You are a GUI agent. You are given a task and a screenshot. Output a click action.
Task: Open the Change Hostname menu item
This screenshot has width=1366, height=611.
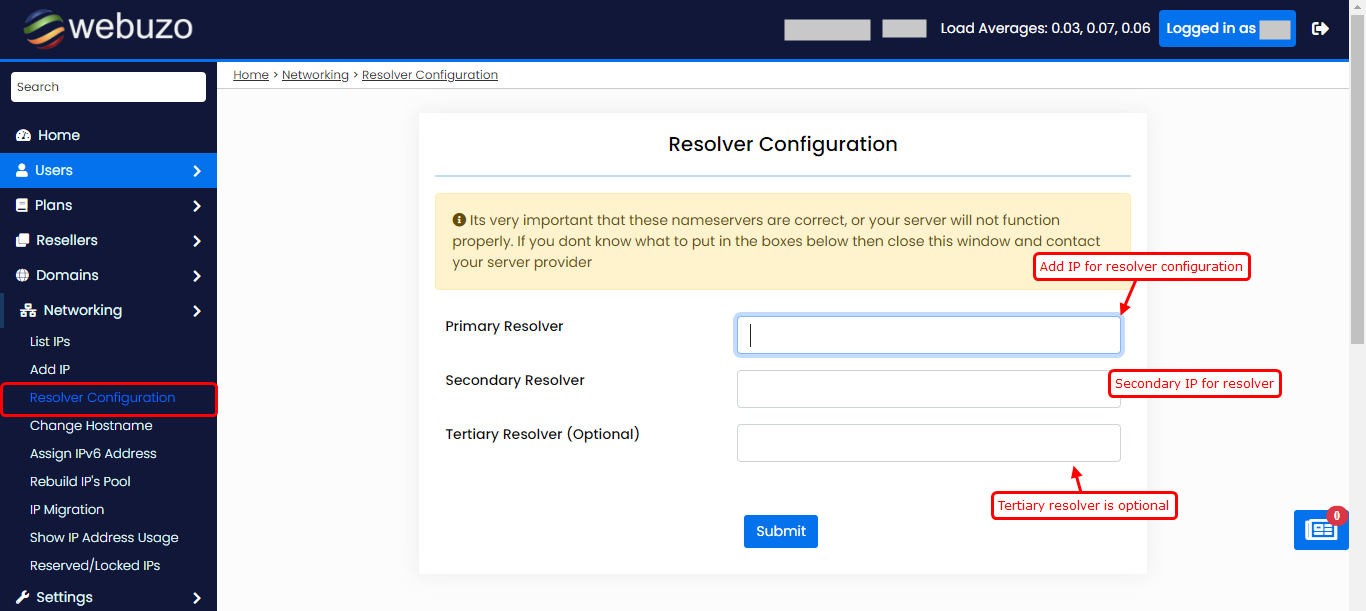[x=91, y=425]
